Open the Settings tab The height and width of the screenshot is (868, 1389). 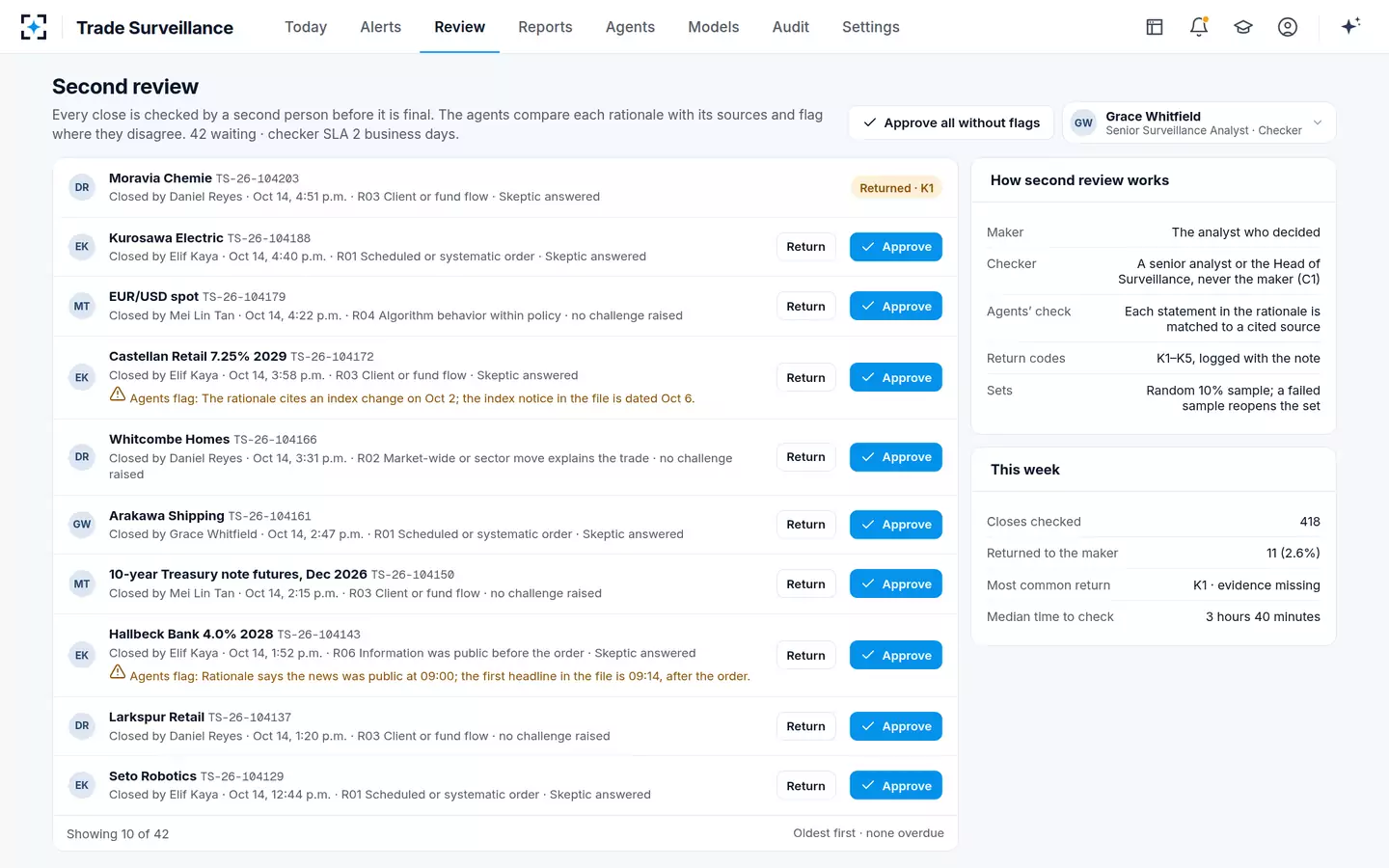(871, 27)
